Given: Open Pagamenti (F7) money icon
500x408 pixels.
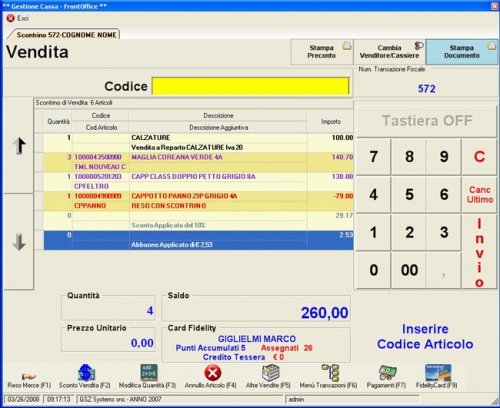Looking at the screenshot, I should pos(387,373).
